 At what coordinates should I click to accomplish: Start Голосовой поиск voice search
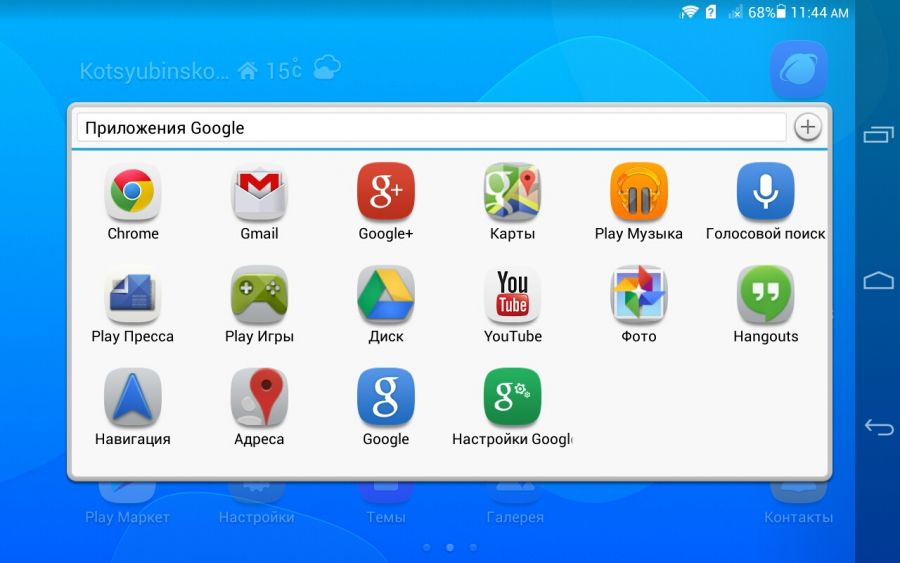pos(765,192)
